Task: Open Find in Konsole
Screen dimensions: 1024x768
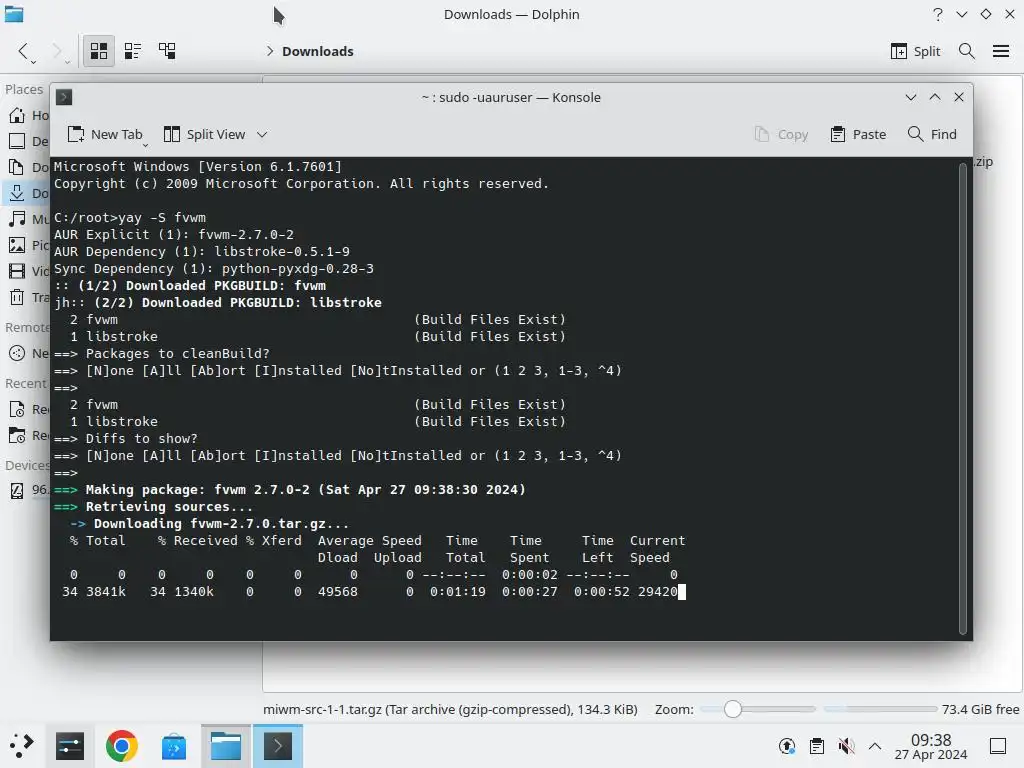Action: coord(932,135)
